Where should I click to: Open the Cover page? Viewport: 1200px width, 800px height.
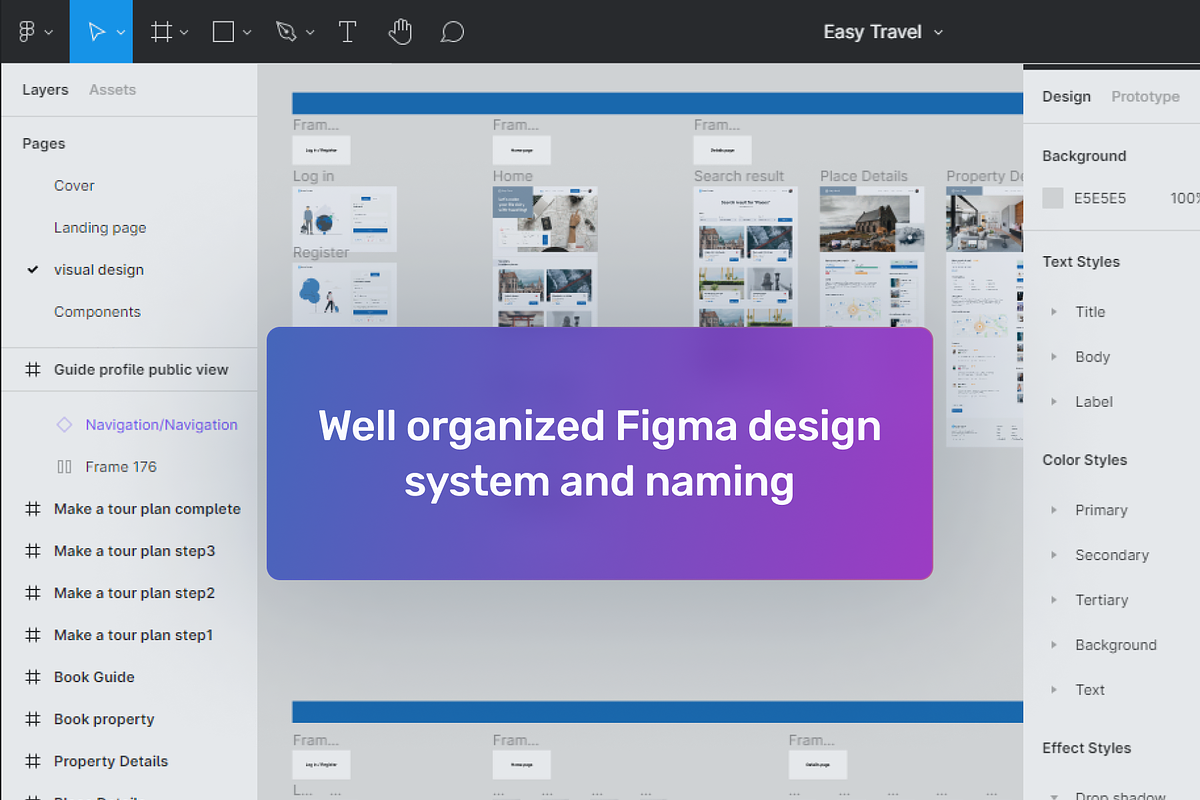74,186
